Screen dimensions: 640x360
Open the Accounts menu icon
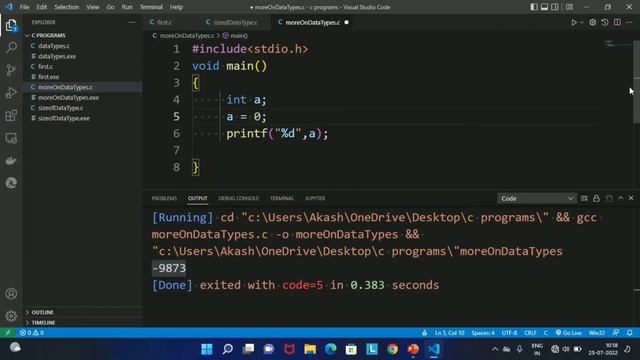click(x=11, y=293)
